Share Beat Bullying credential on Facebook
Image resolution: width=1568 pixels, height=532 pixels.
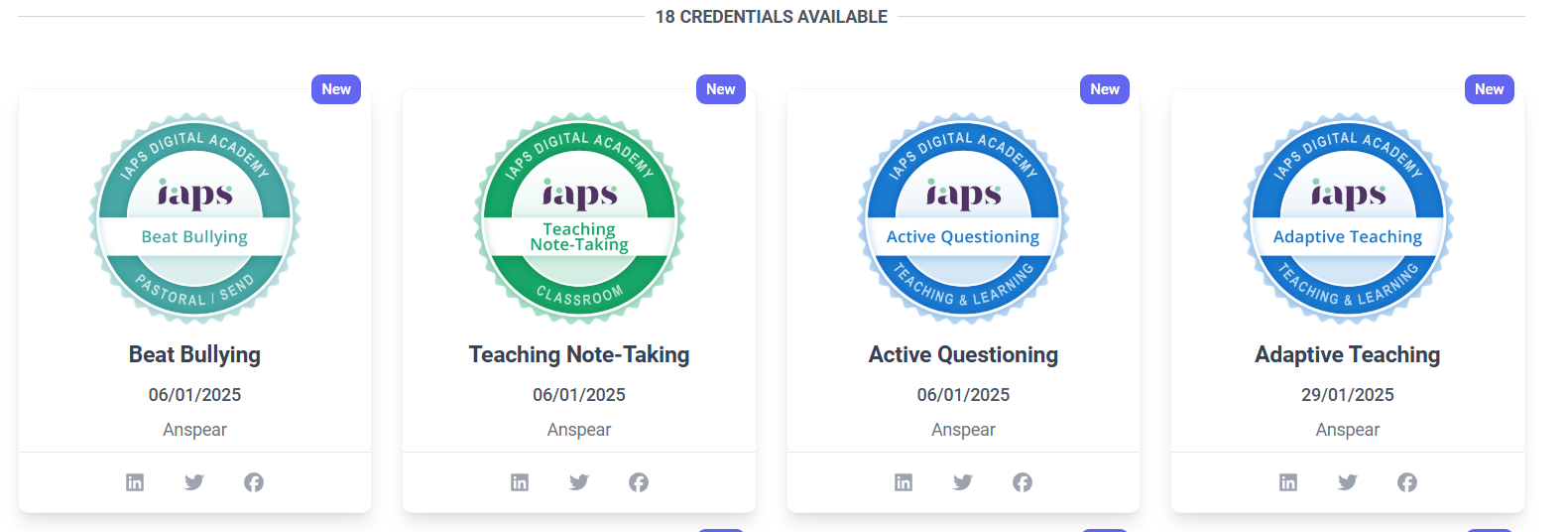[254, 482]
